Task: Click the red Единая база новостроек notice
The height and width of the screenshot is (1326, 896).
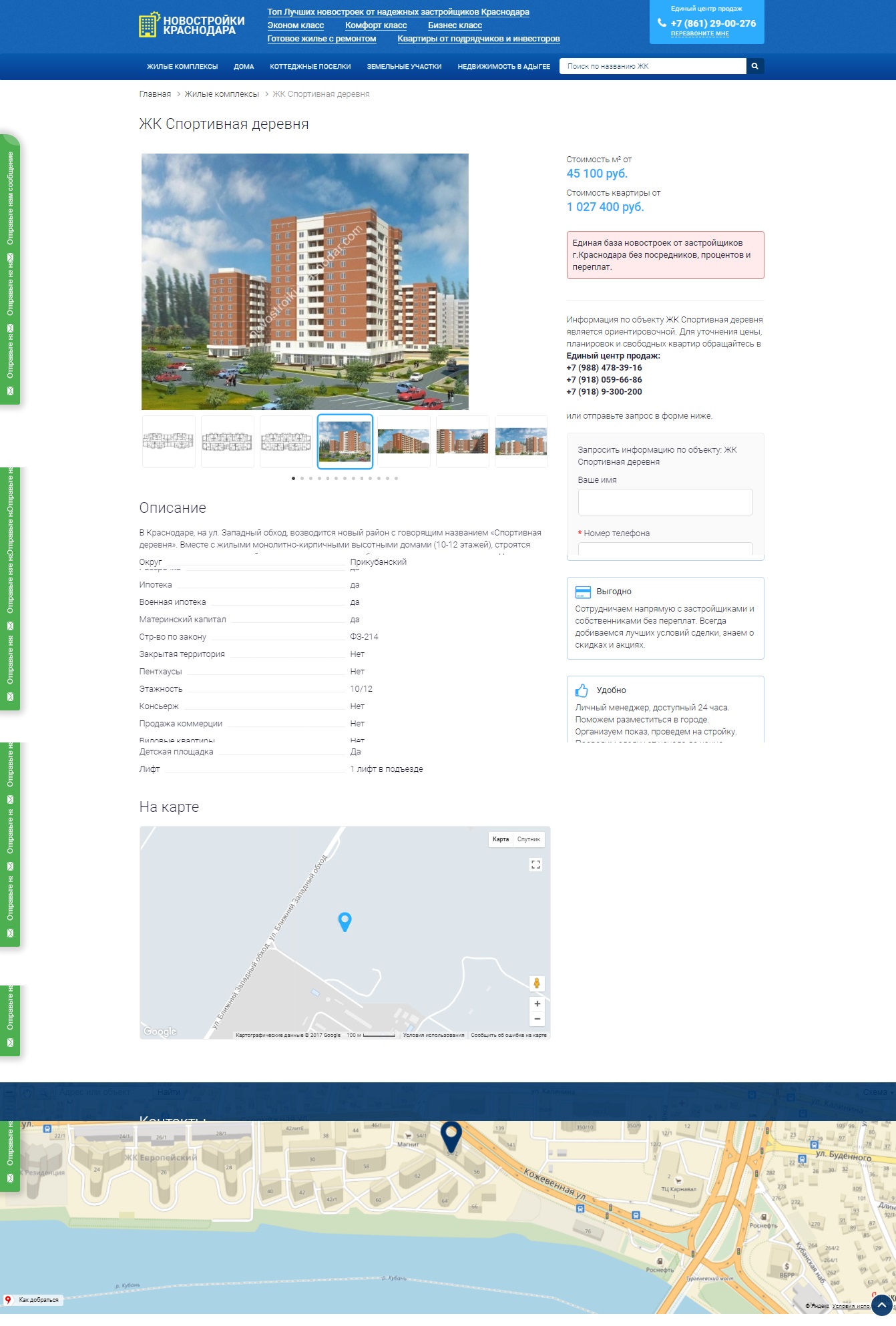Action: click(665, 255)
